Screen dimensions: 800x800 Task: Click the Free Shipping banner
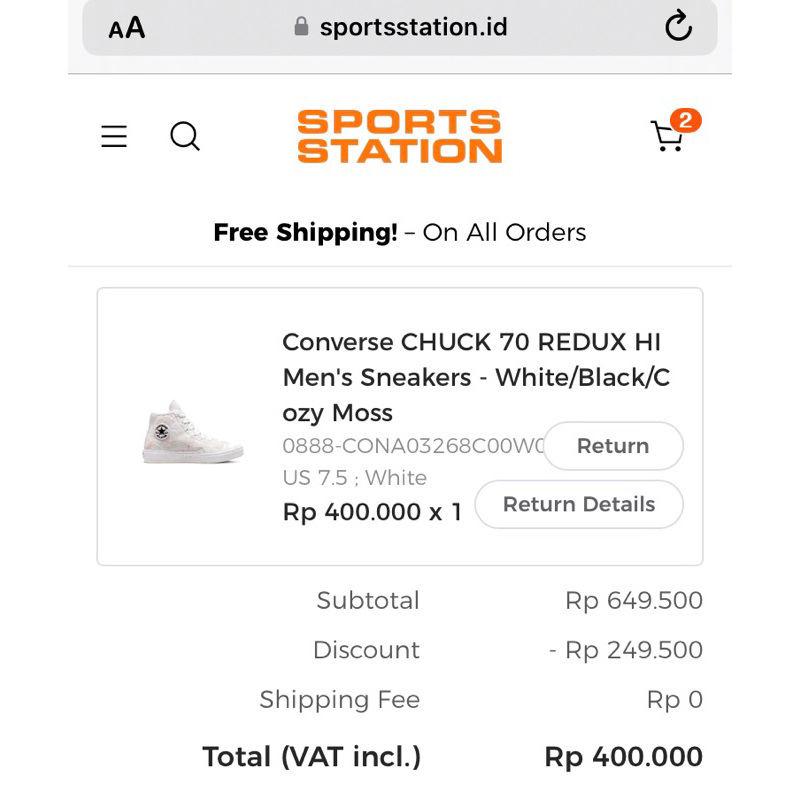point(399,232)
